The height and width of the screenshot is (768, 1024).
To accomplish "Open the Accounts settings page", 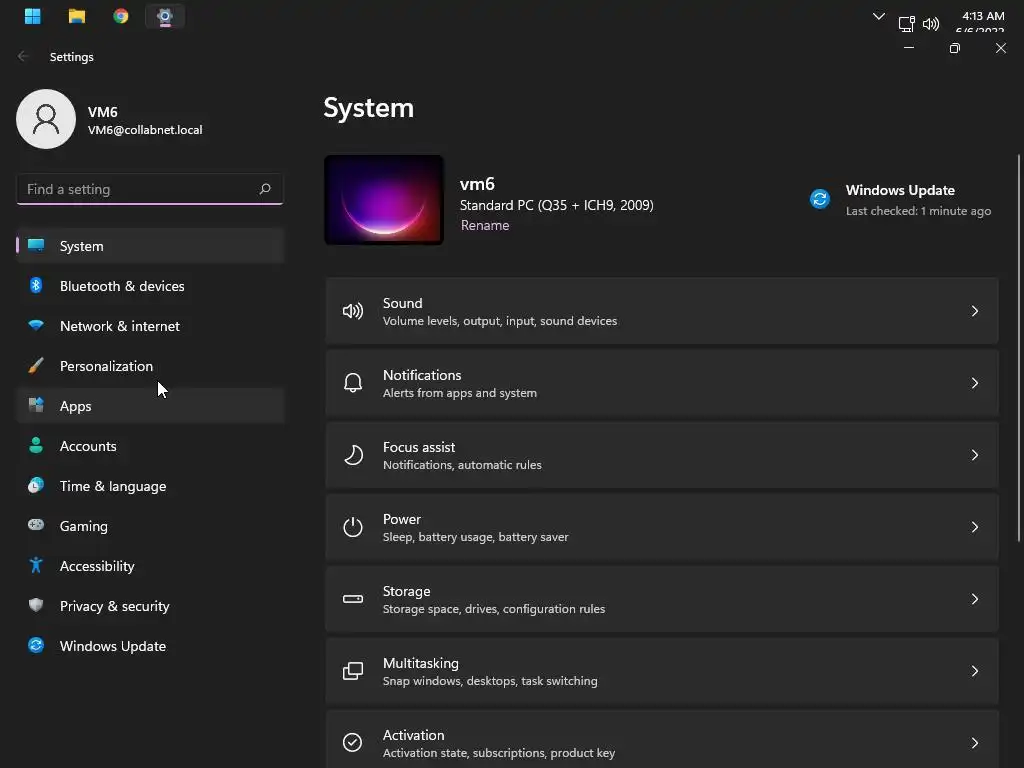I will 150,446.
